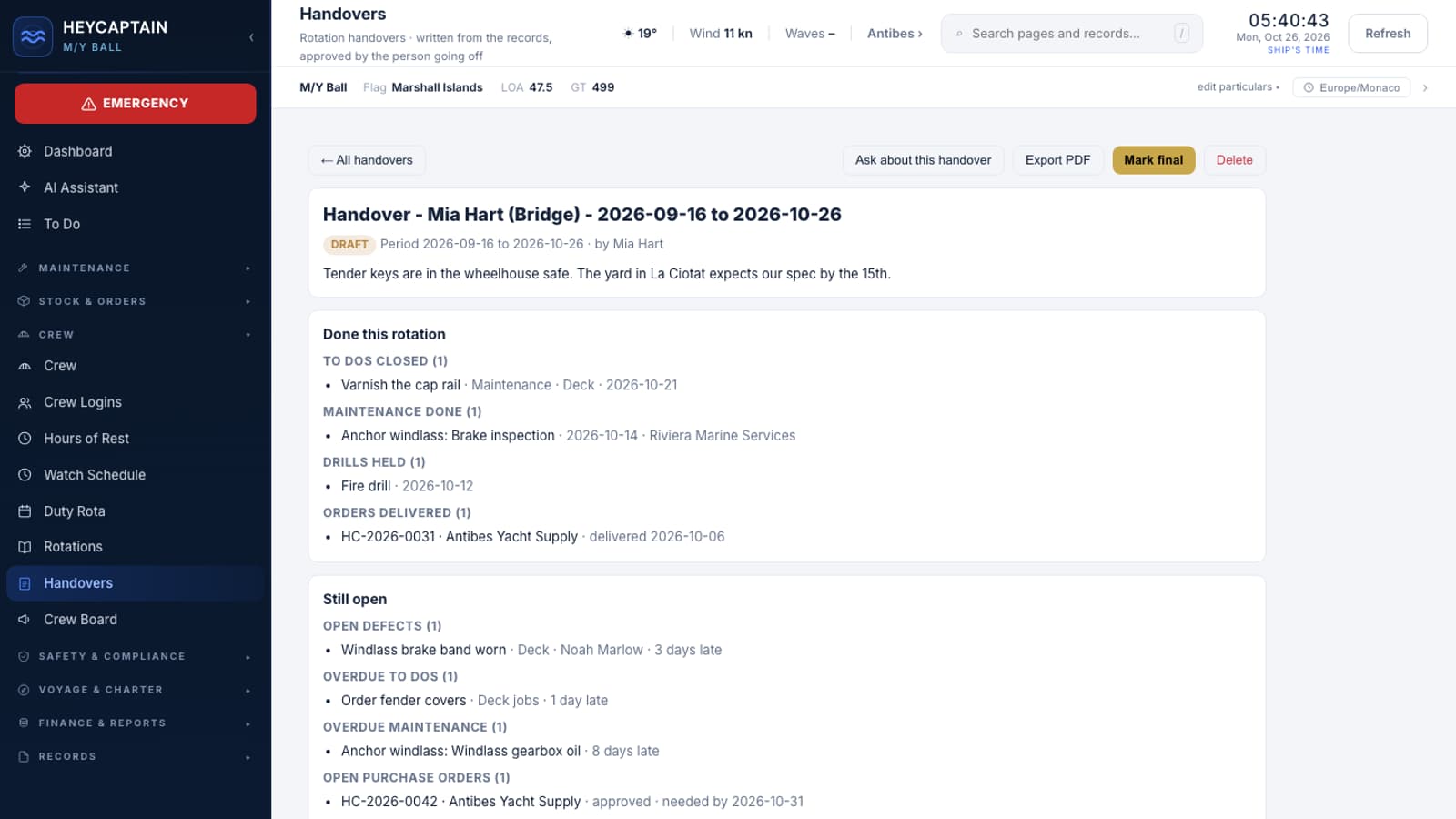This screenshot has width=1456, height=819.
Task: Open the Antibes location link
Action: tap(895, 34)
